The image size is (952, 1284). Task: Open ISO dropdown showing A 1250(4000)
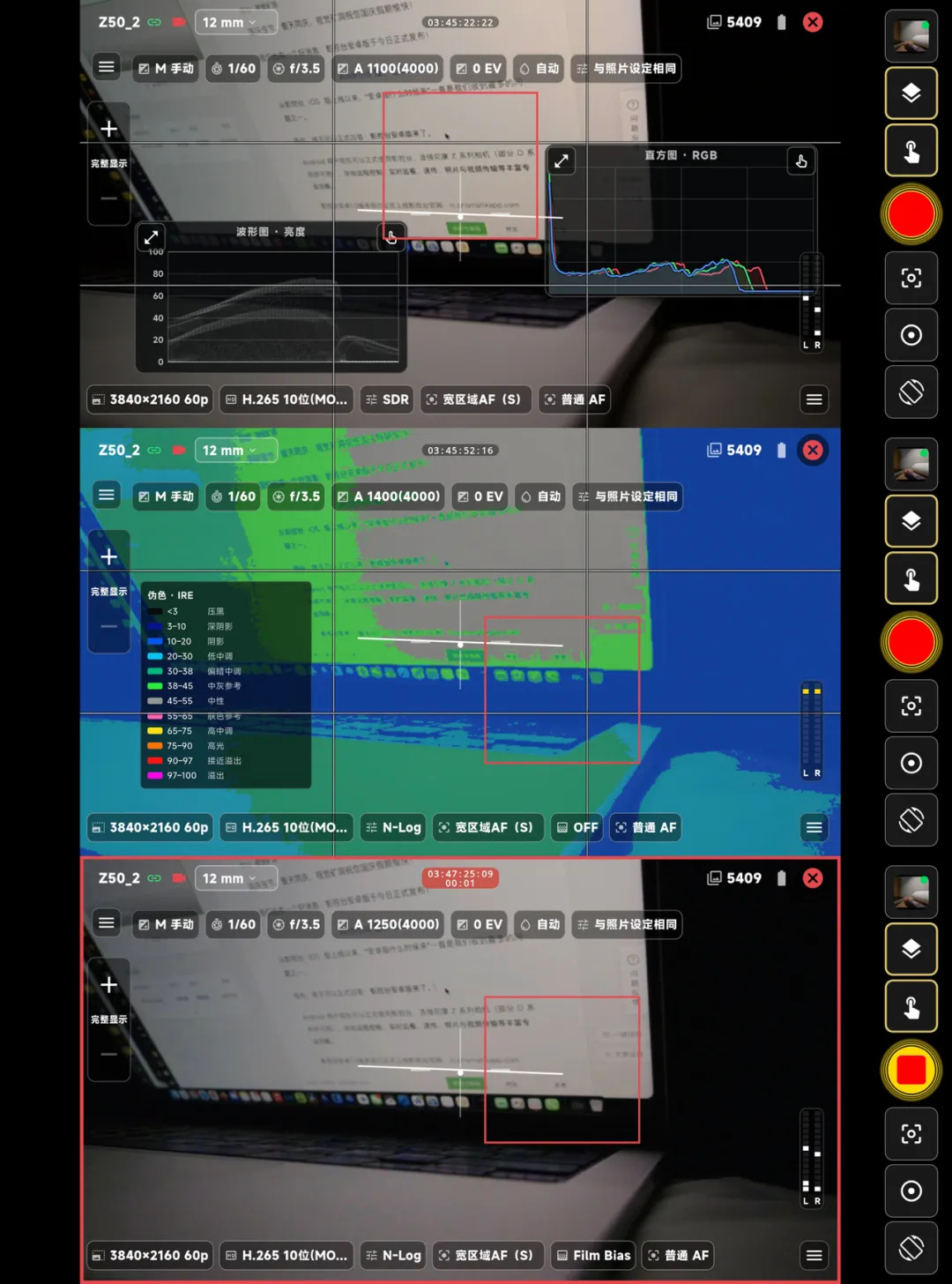click(388, 924)
